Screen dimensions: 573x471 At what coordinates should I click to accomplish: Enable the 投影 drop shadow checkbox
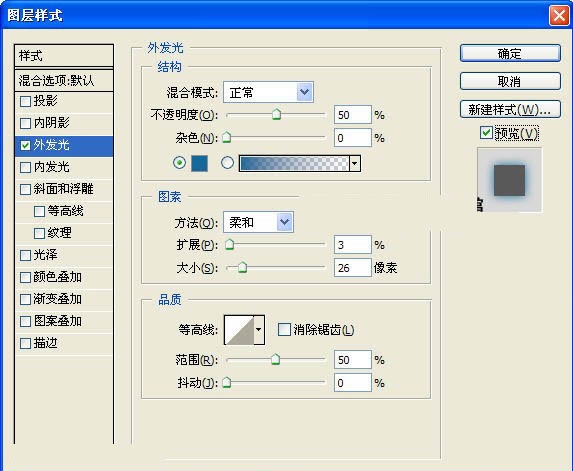pyautogui.click(x=25, y=101)
